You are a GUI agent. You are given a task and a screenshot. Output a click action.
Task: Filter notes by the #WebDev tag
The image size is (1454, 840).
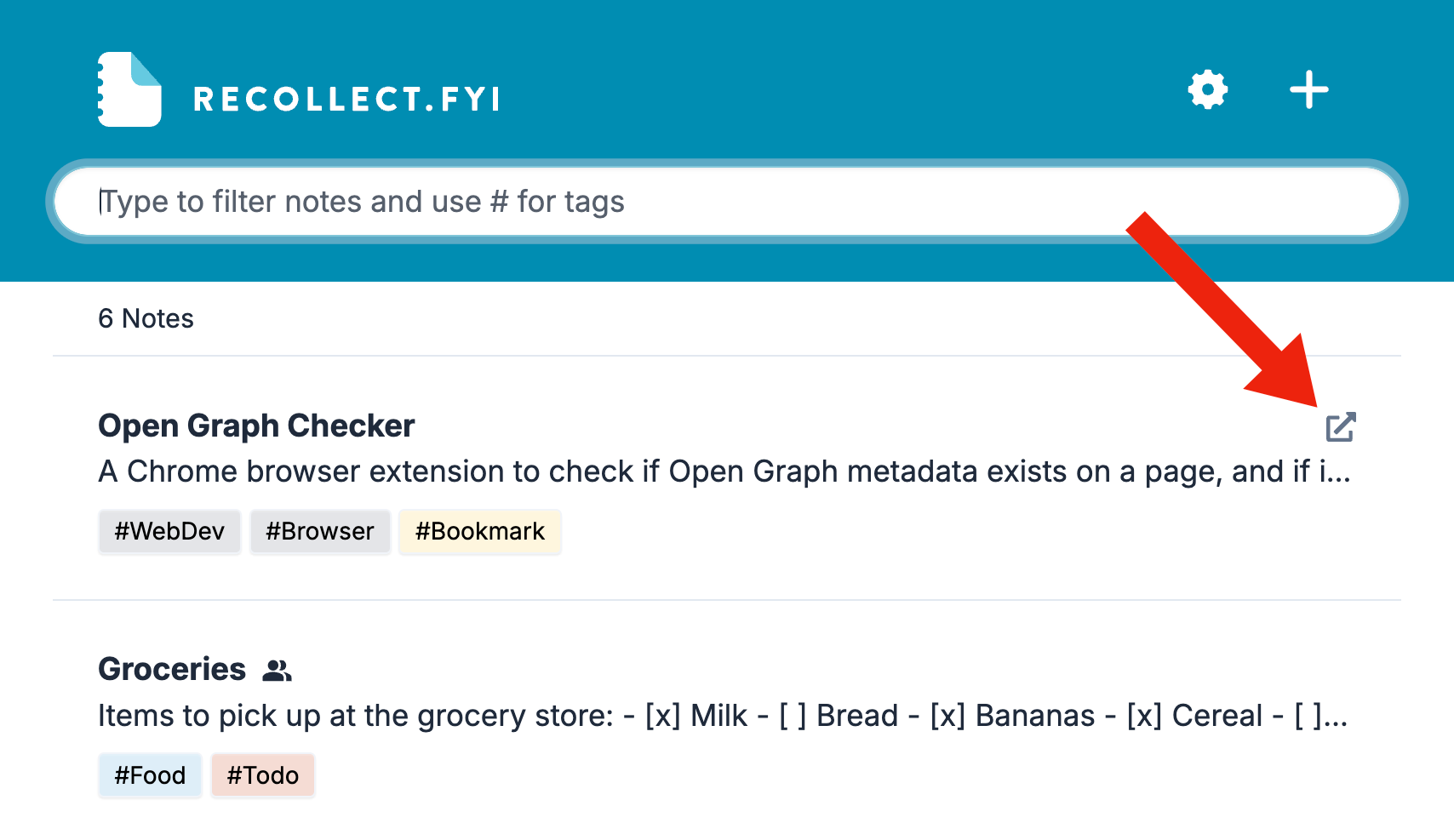[169, 531]
